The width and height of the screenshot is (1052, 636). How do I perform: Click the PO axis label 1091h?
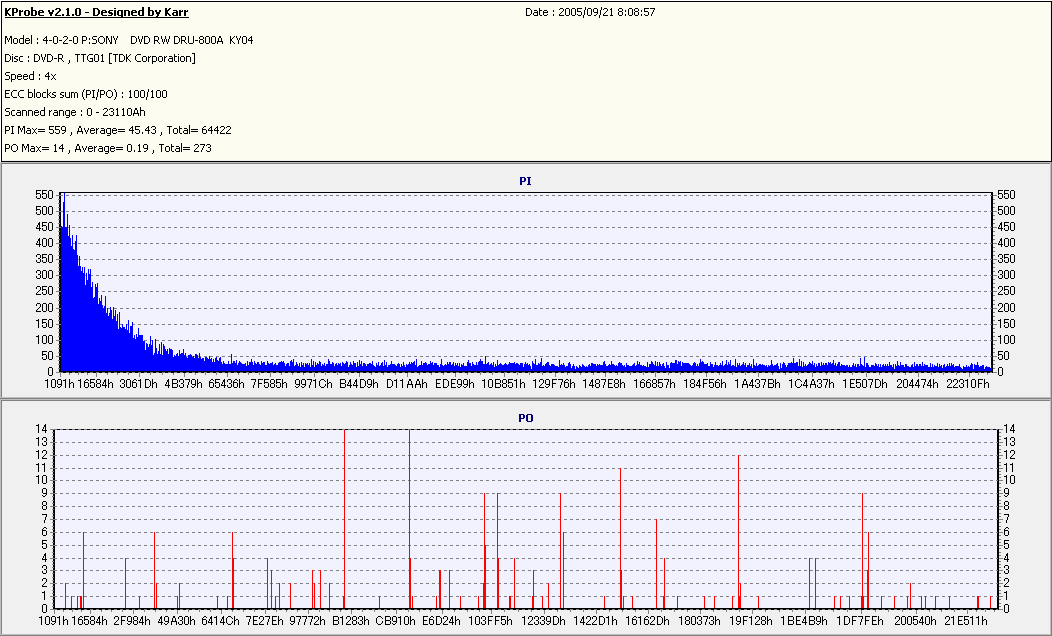53,621
